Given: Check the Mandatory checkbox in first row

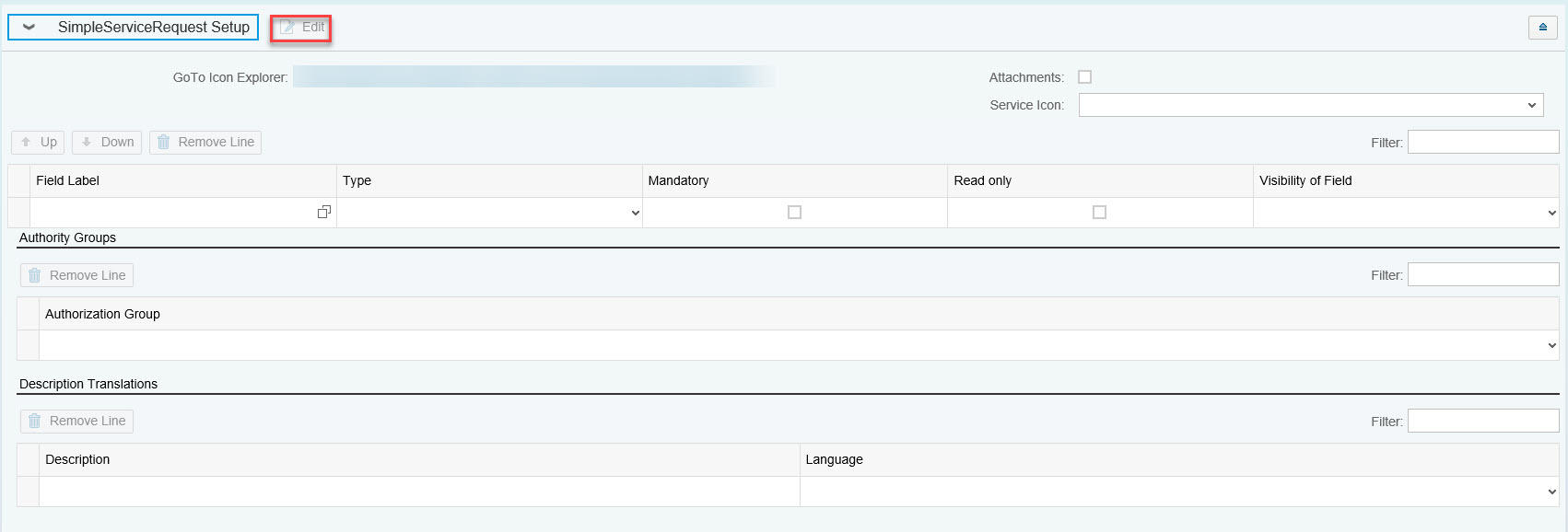Looking at the screenshot, I should (794, 212).
